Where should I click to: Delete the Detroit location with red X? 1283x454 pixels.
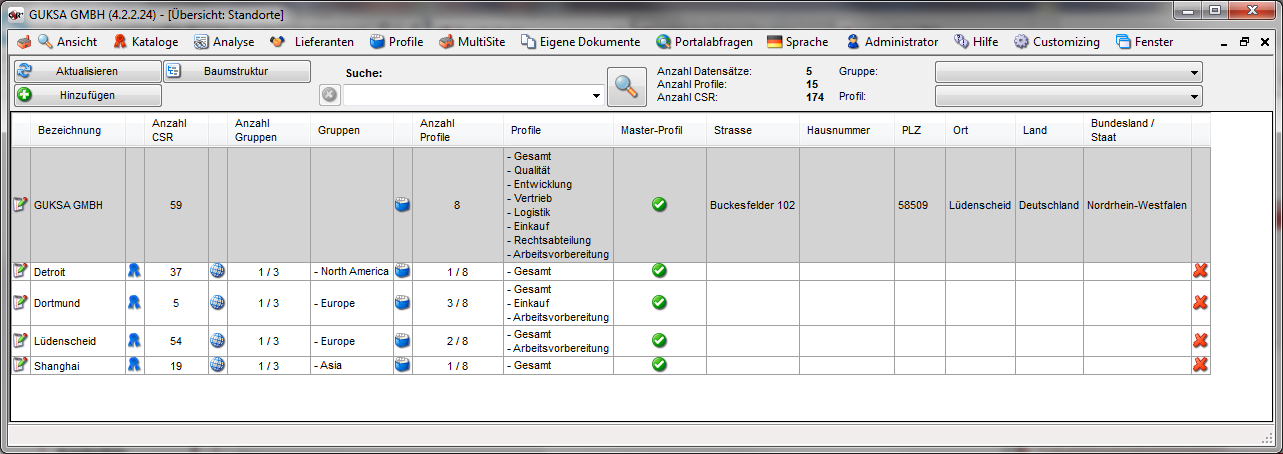click(x=1201, y=271)
